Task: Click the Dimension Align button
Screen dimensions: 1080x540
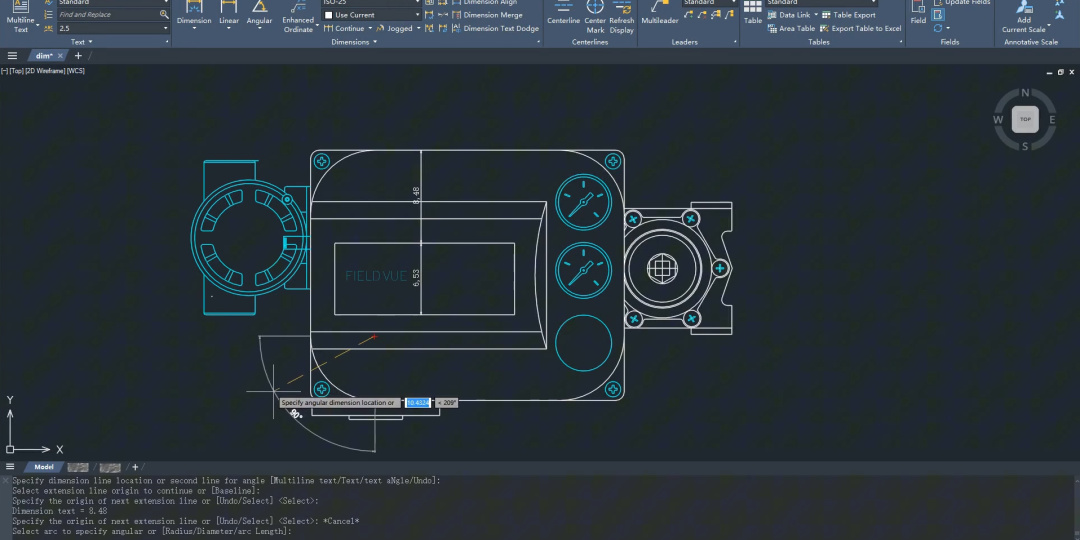Action: [485, 3]
